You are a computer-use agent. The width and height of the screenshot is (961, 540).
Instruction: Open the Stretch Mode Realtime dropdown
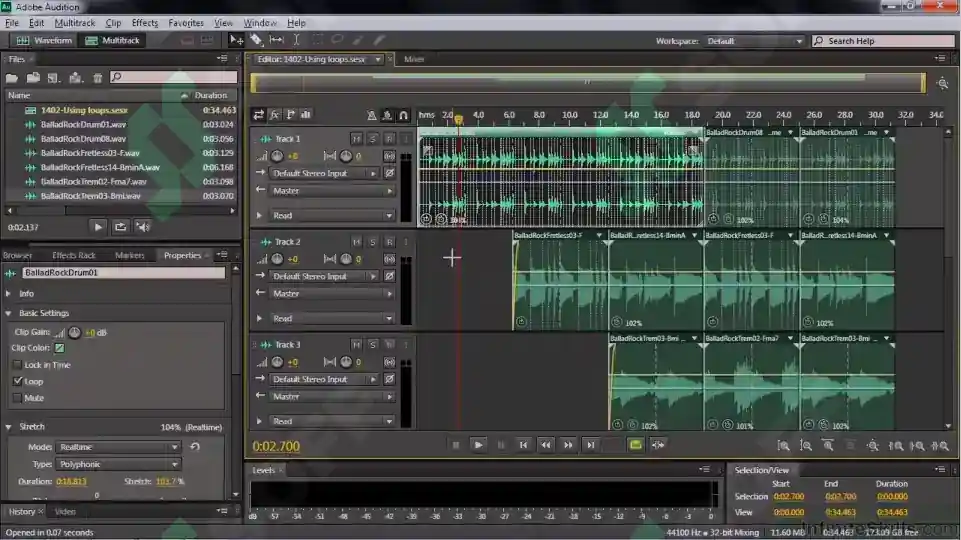119,447
